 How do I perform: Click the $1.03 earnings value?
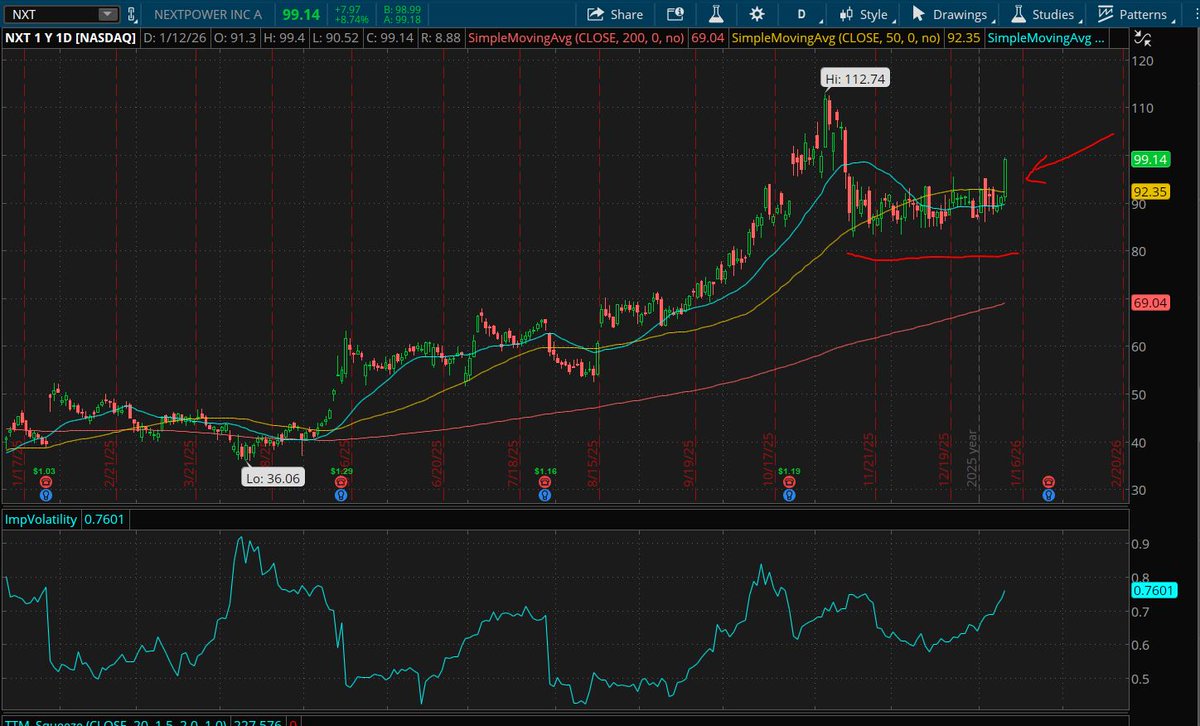coord(44,470)
